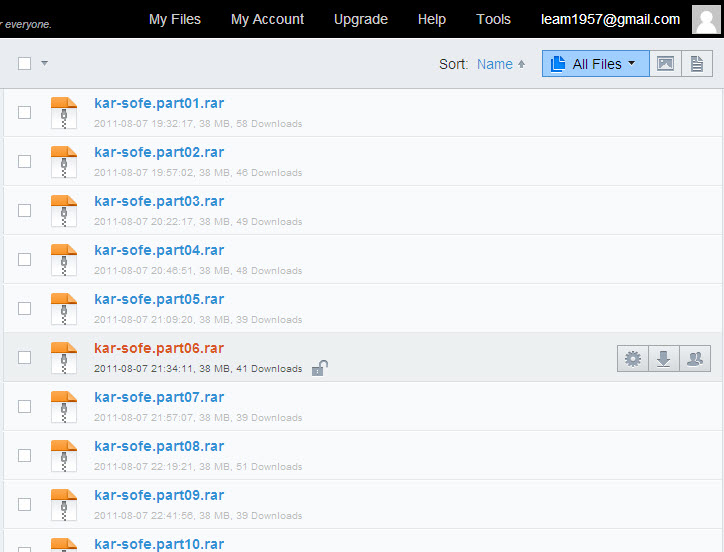This screenshot has width=724, height=552.
Task: Tick the select-all checkbox in toolbar
Action: tap(24, 63)
